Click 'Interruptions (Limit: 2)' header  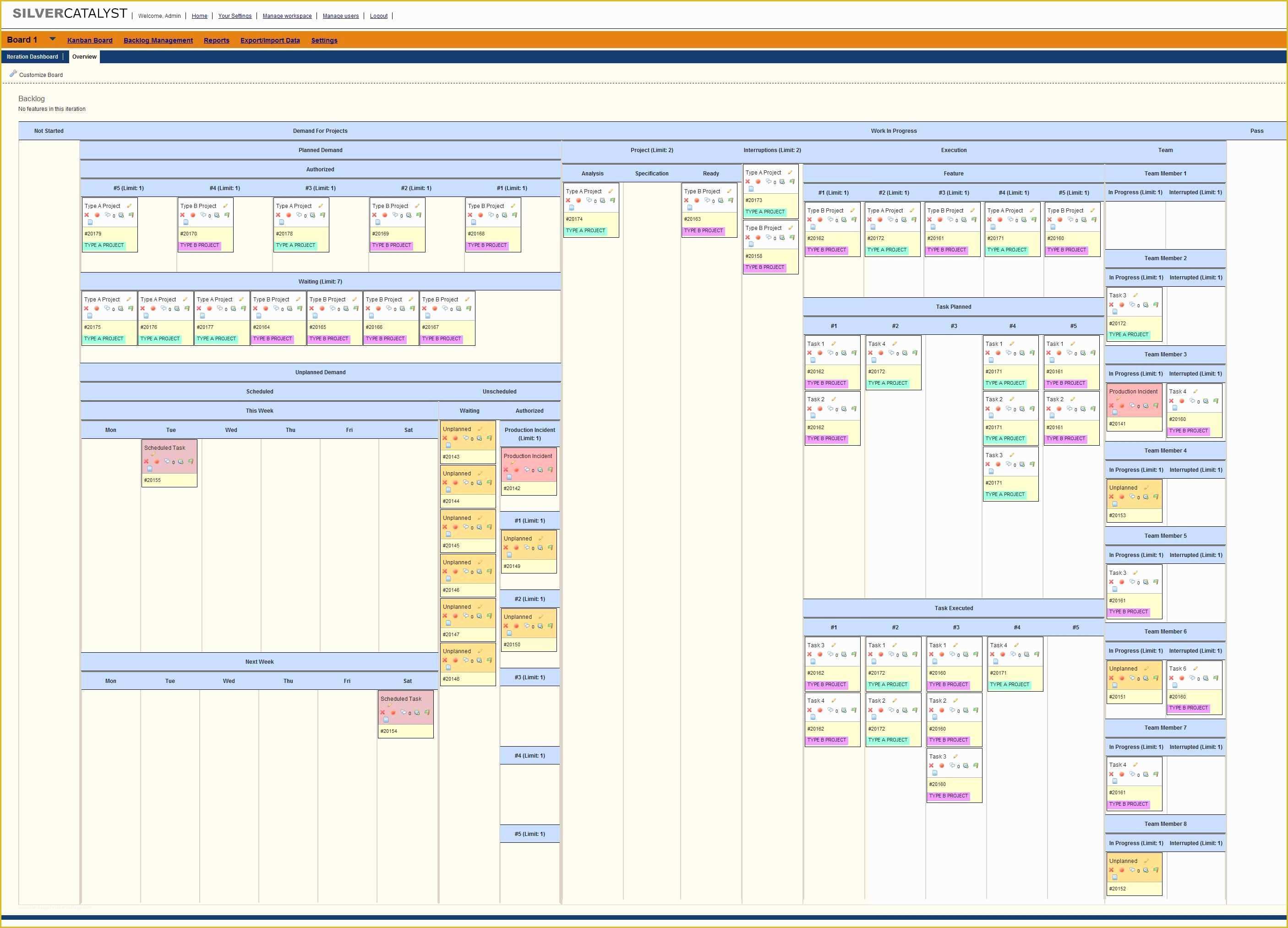coord(772,150)
